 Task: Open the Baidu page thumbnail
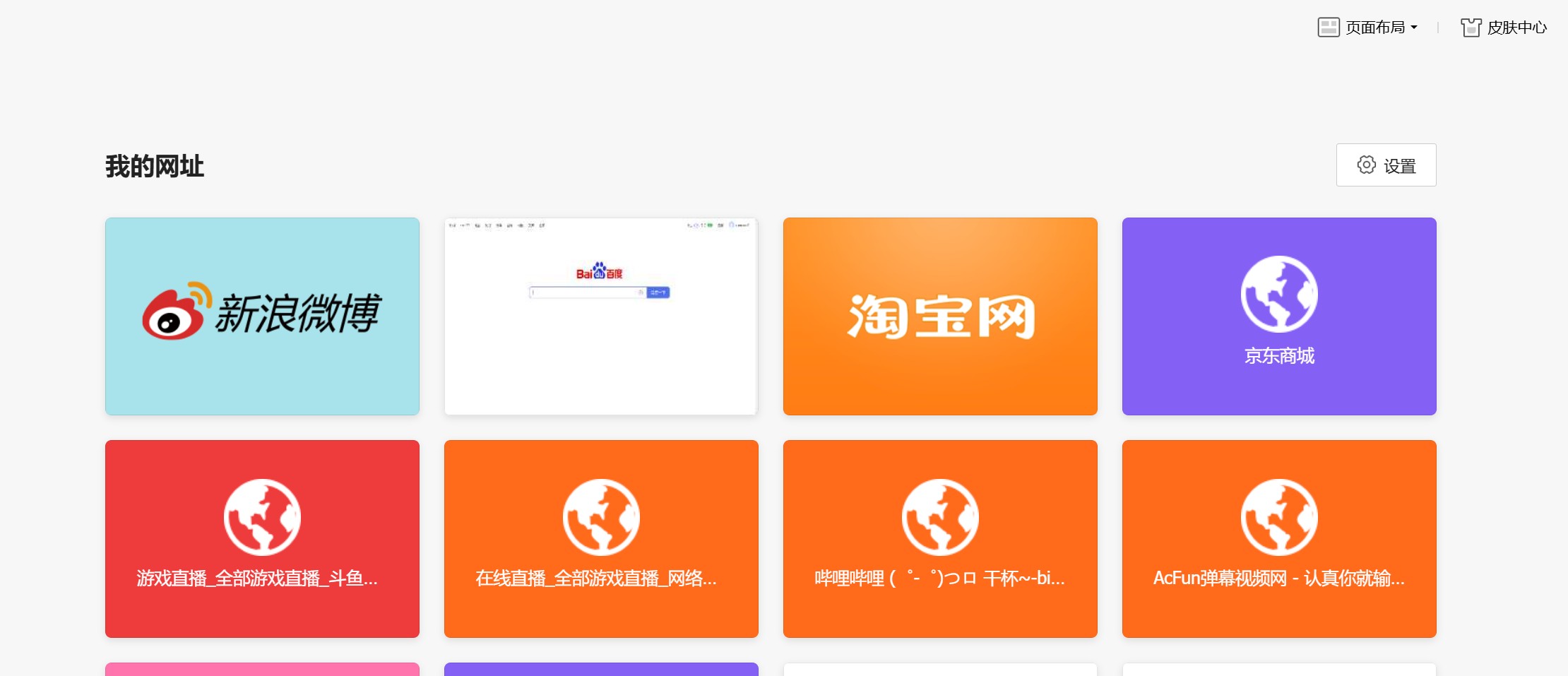point(601,316)
